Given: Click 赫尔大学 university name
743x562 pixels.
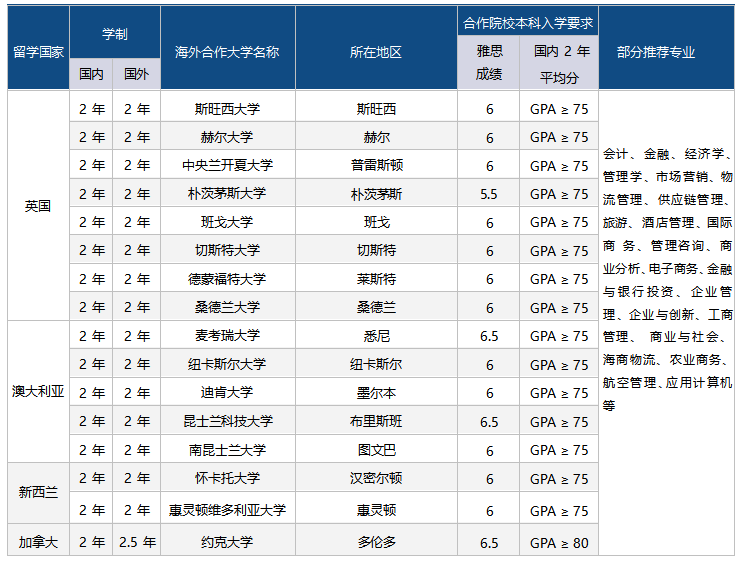Looking at the screenshot, I should 227,137.
